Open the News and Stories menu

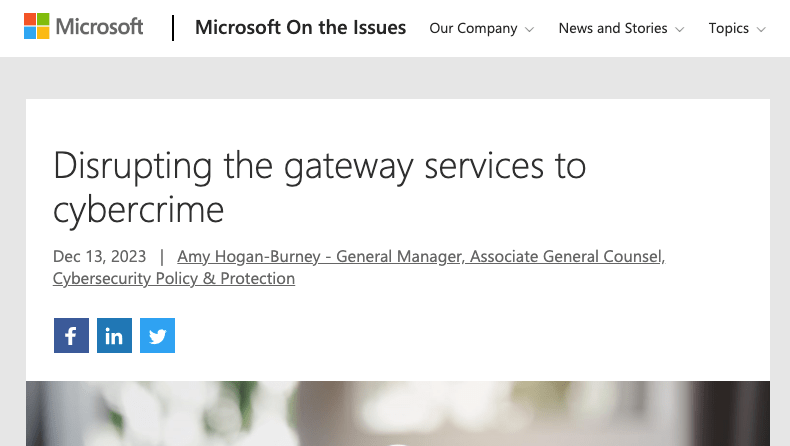(612, 28)
